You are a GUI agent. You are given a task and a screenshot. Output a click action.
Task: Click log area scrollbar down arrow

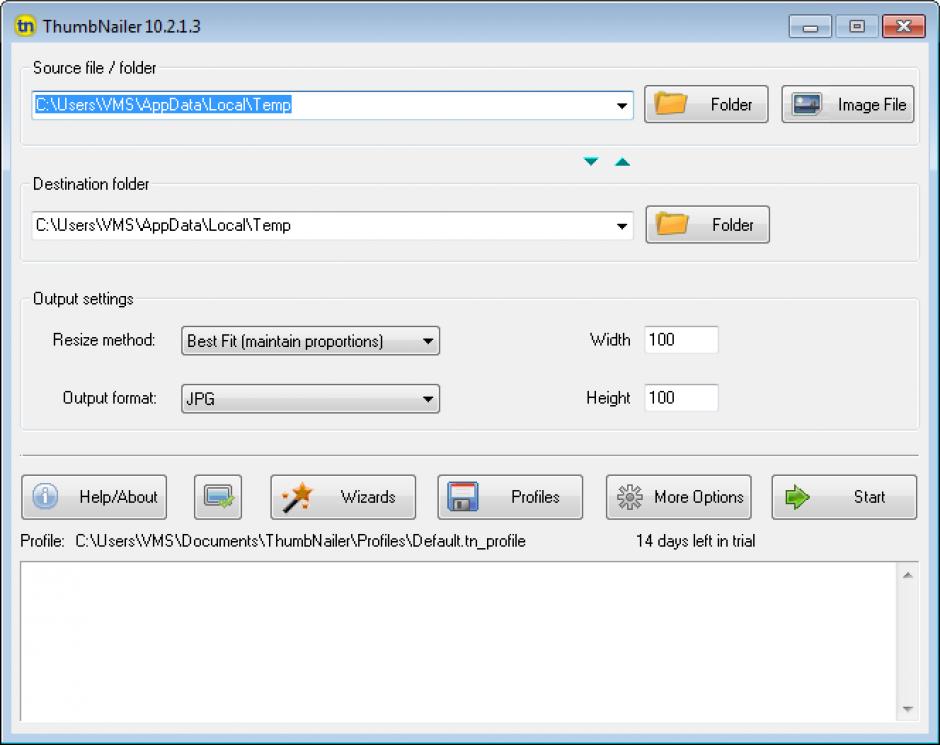[908, 709]
